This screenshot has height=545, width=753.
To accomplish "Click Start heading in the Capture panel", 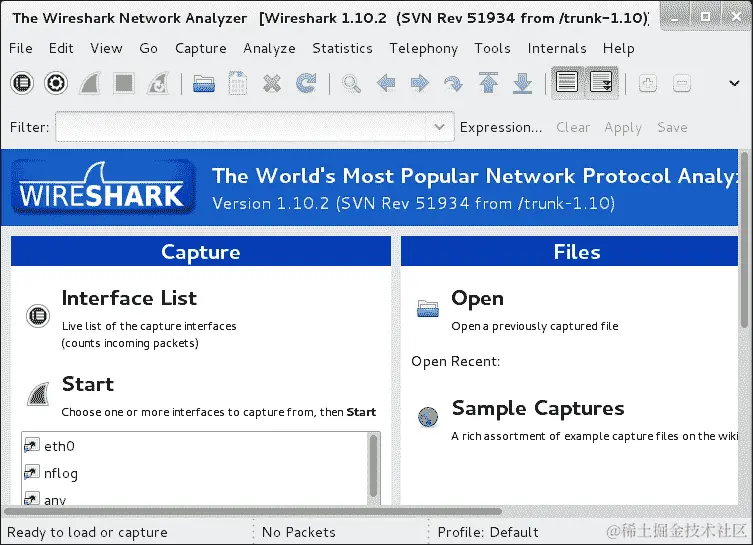I will click(x=88, y=384).
